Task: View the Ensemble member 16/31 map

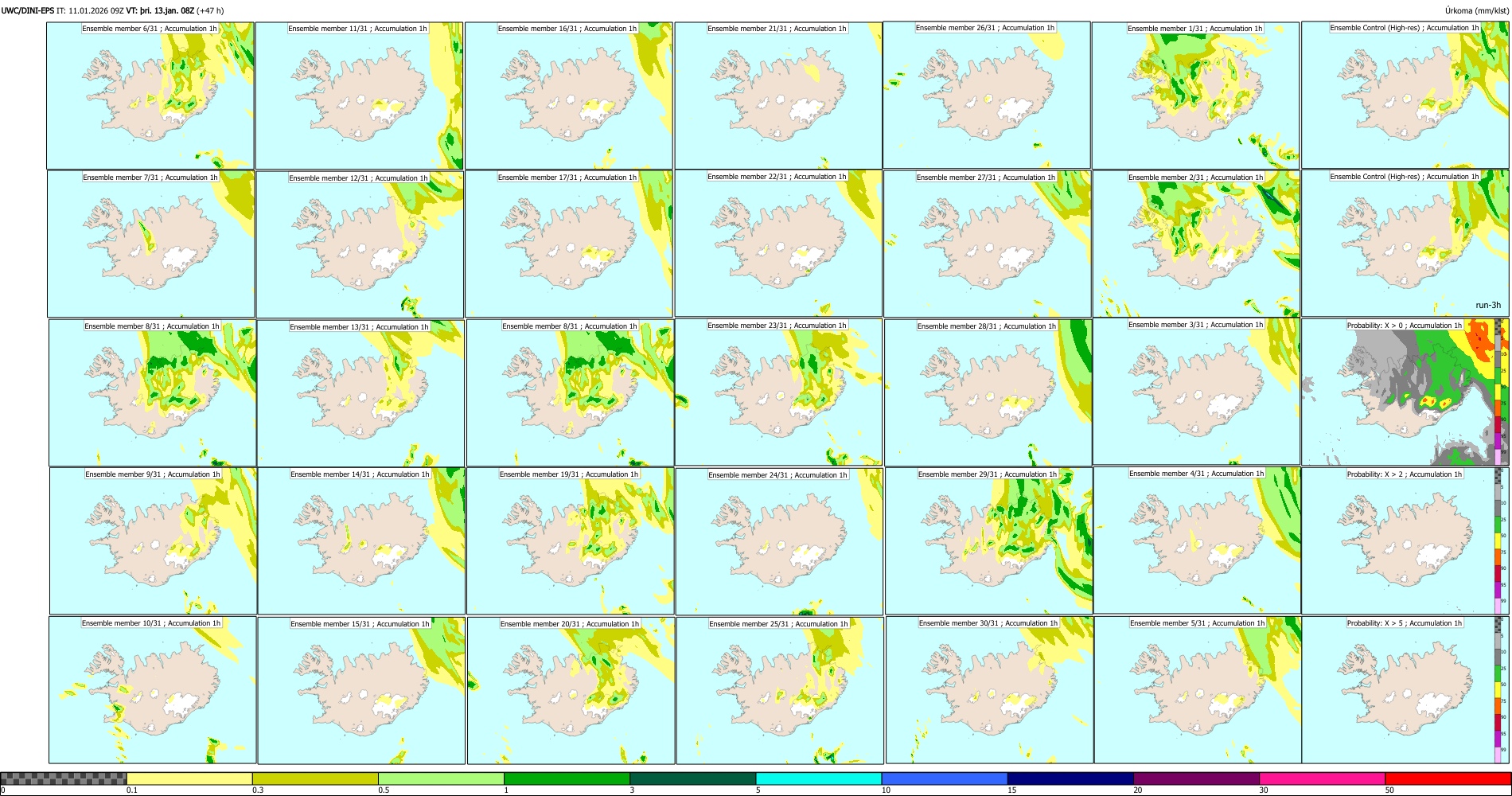Action: coord(568,96)
